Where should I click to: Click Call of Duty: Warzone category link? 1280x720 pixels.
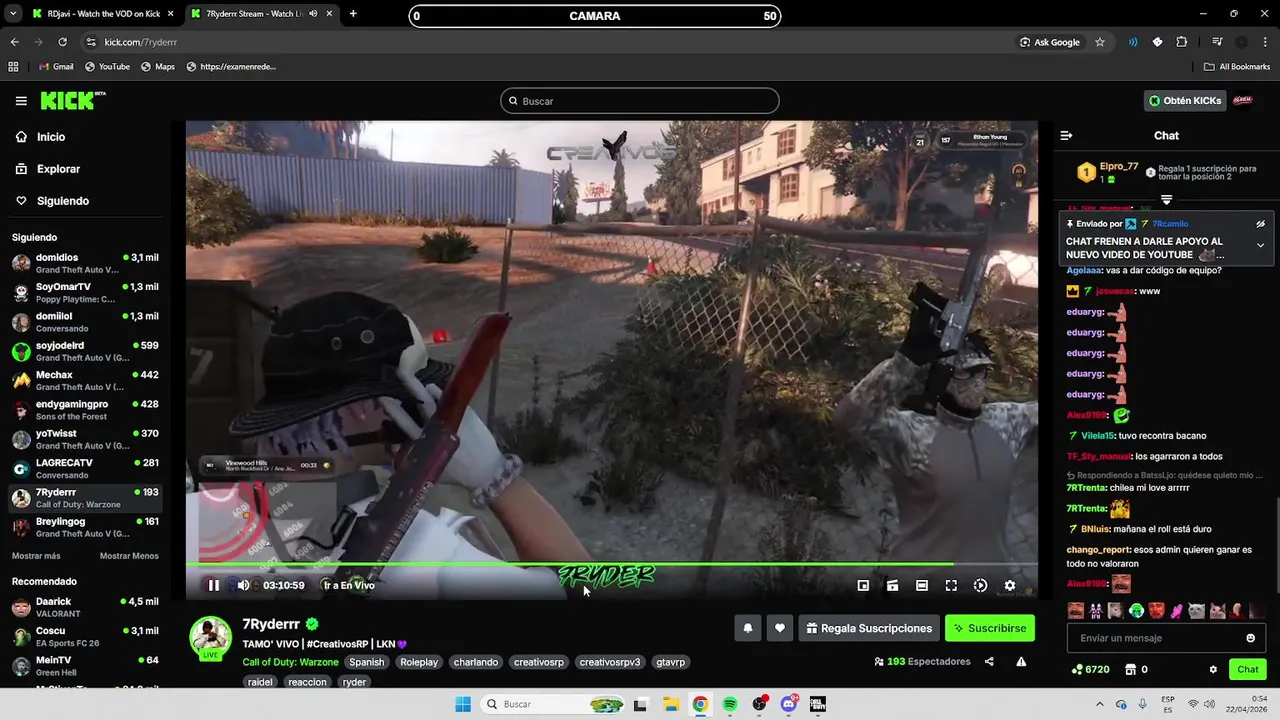290,662
